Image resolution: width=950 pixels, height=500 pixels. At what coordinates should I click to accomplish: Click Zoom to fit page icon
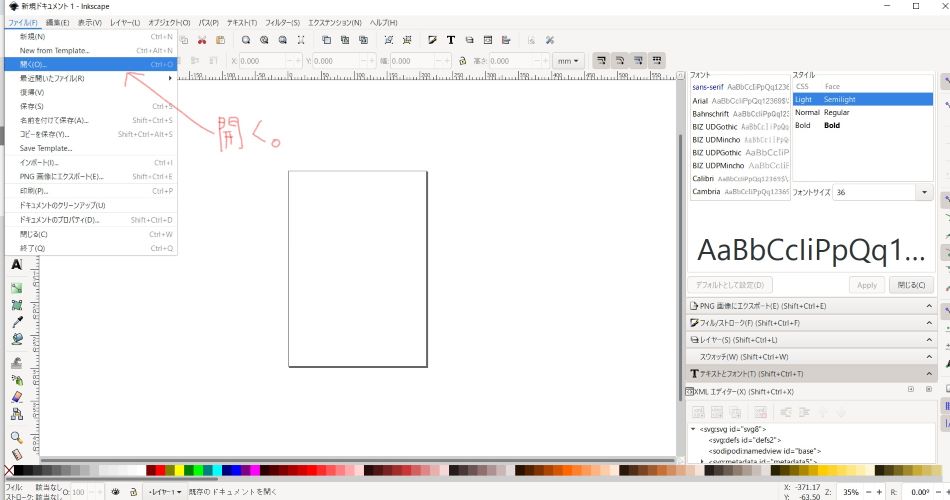282,40
